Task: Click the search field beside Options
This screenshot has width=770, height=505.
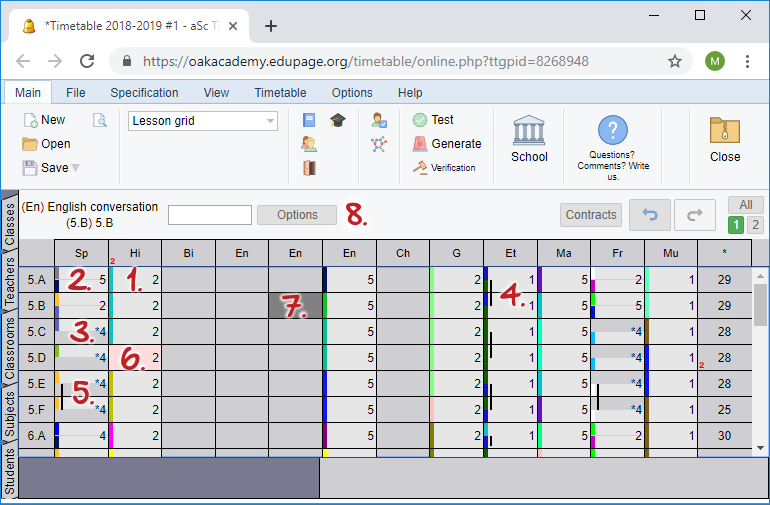Action: click(x=209, y=215)
